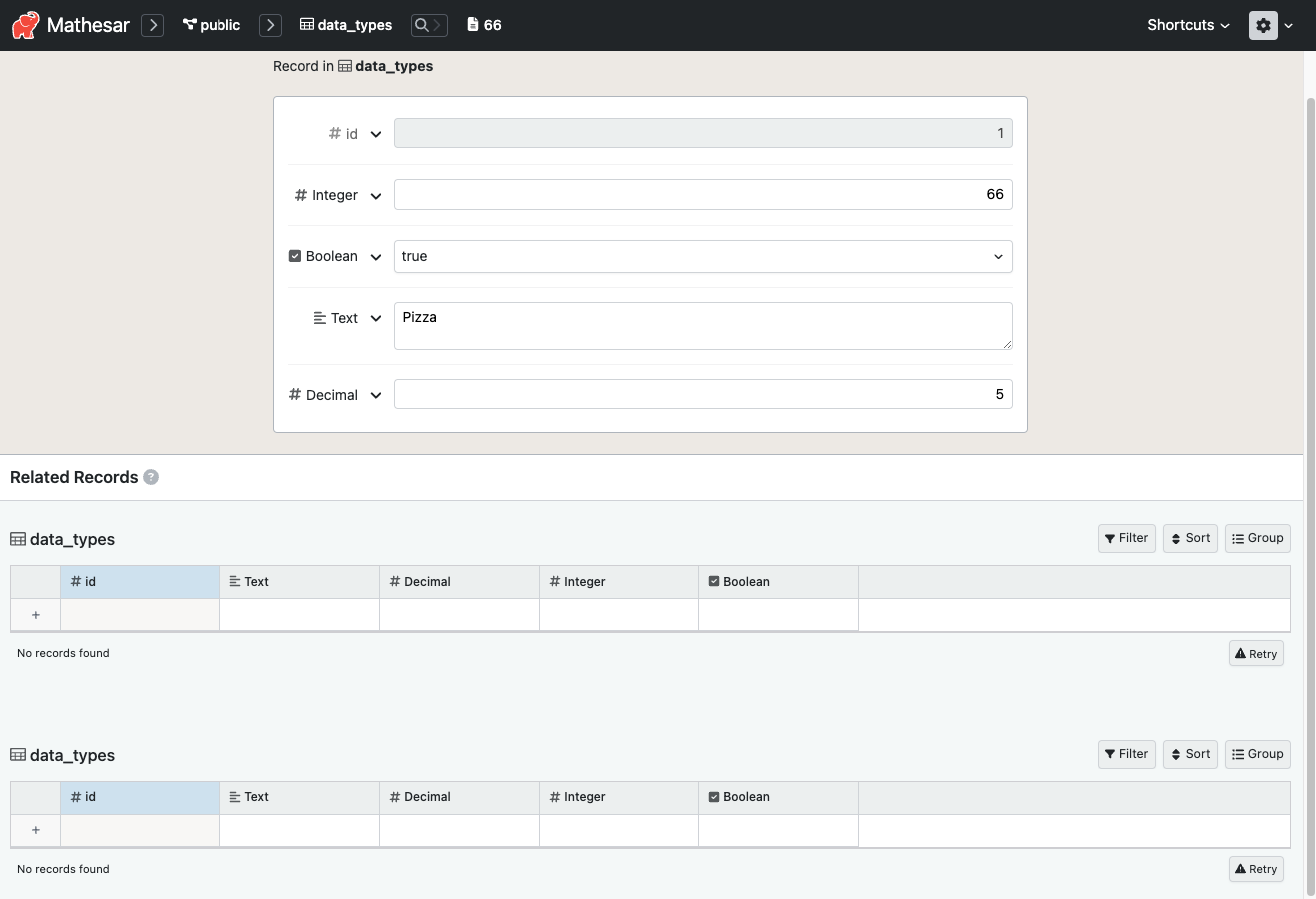Screen dimensions: 1316x899
Task: Click the plus button to add a related record
Action: click(x=35, y=615)
